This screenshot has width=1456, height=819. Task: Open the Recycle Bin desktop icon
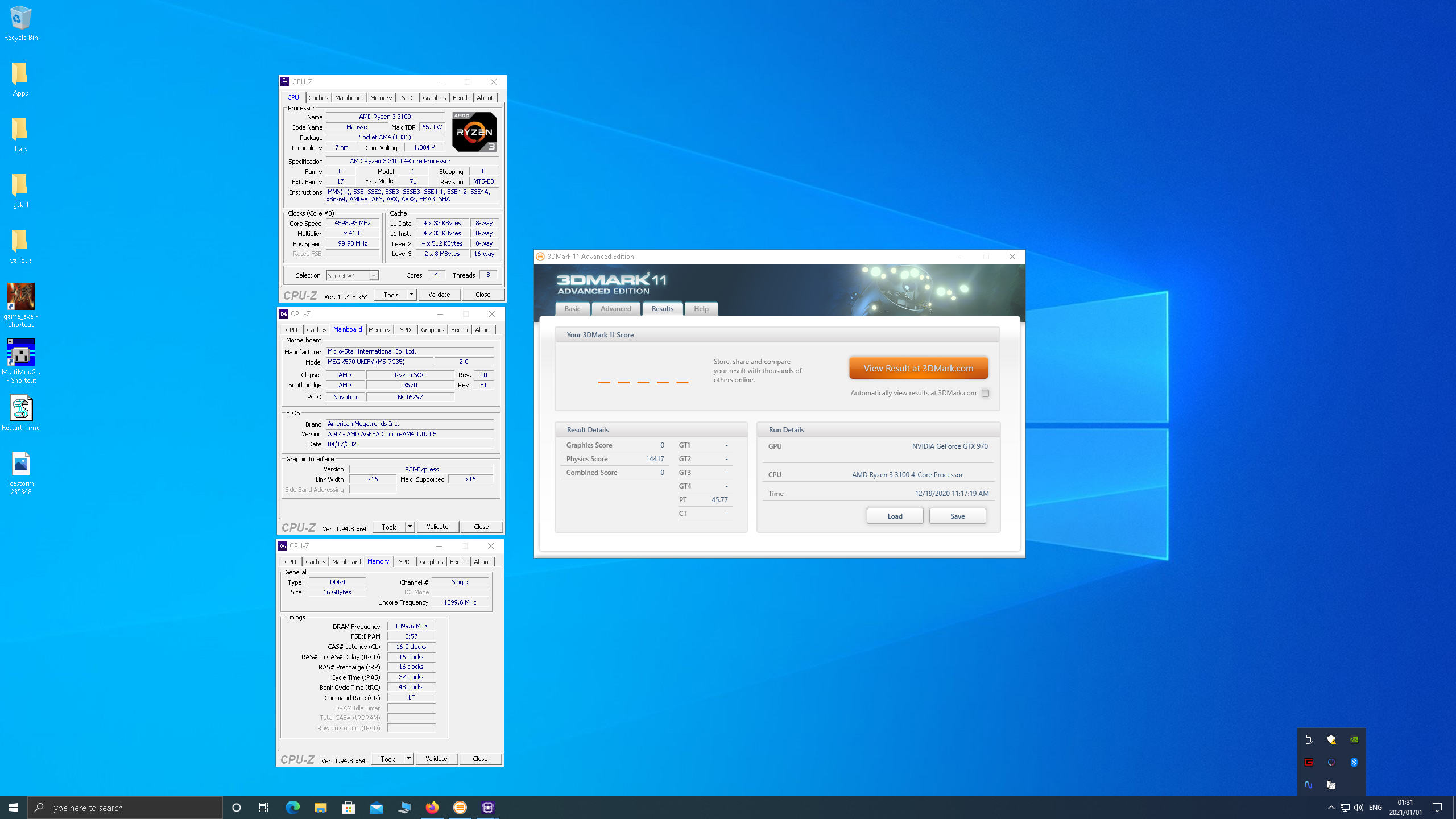[20, 23]
